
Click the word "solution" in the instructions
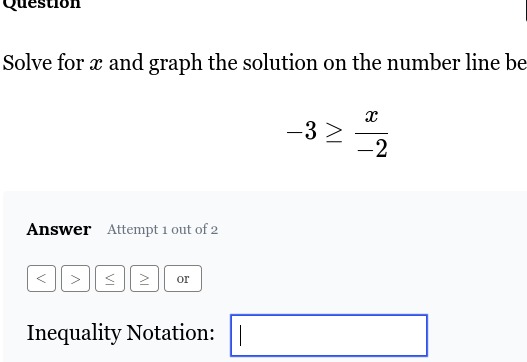click(x=280, y=63)
